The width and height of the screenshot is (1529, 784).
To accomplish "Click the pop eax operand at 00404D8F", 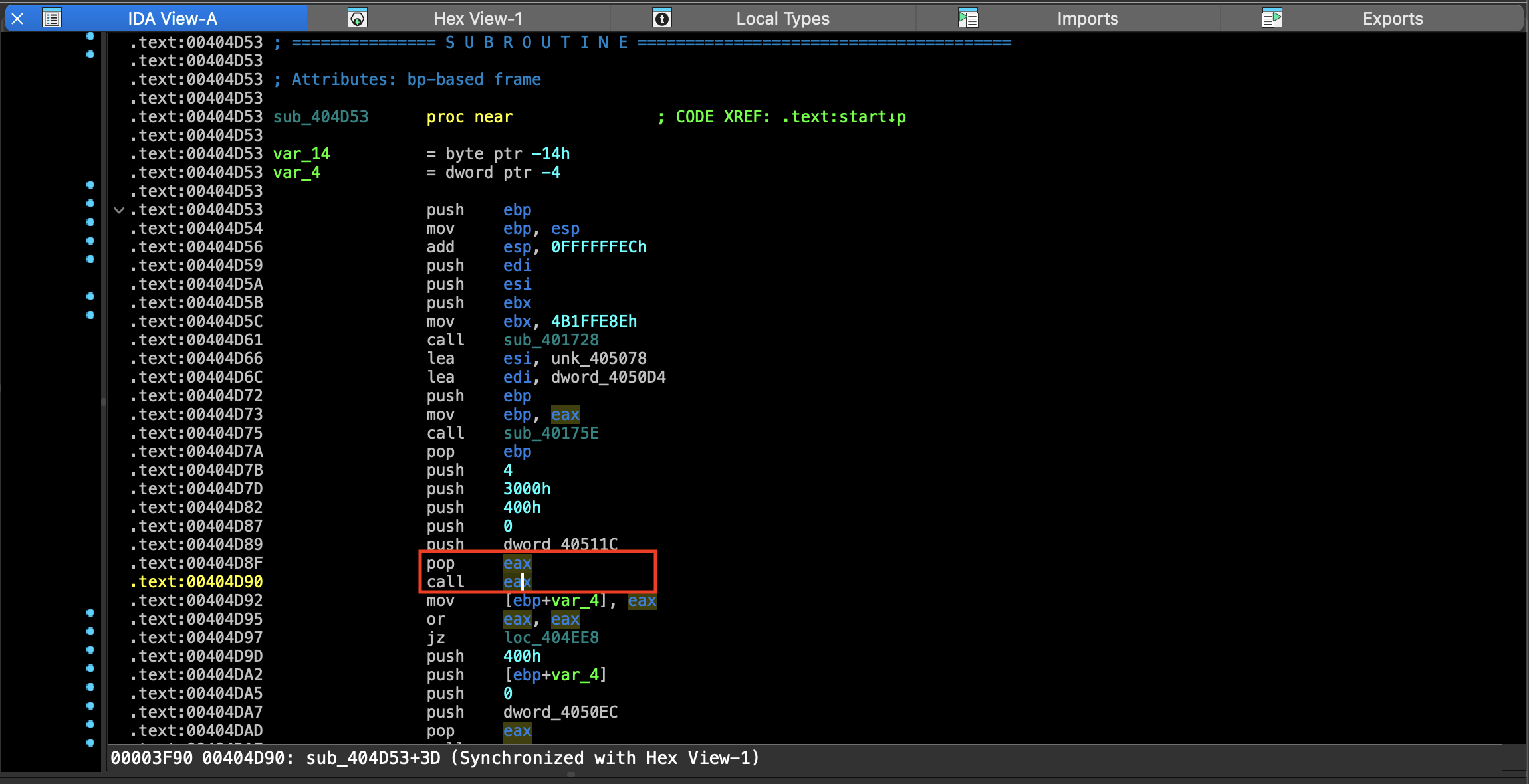I will (517, 563).
